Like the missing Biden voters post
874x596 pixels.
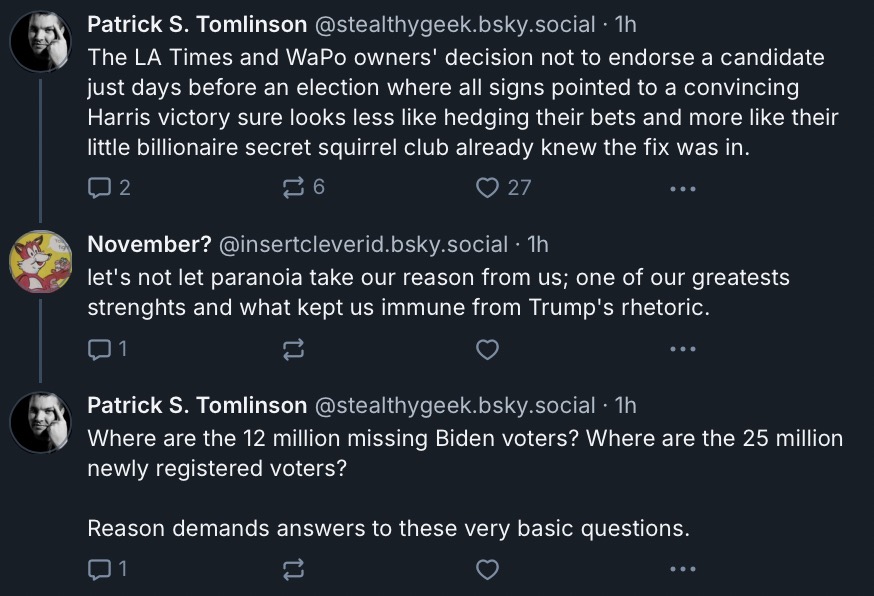tap(487, 569)
